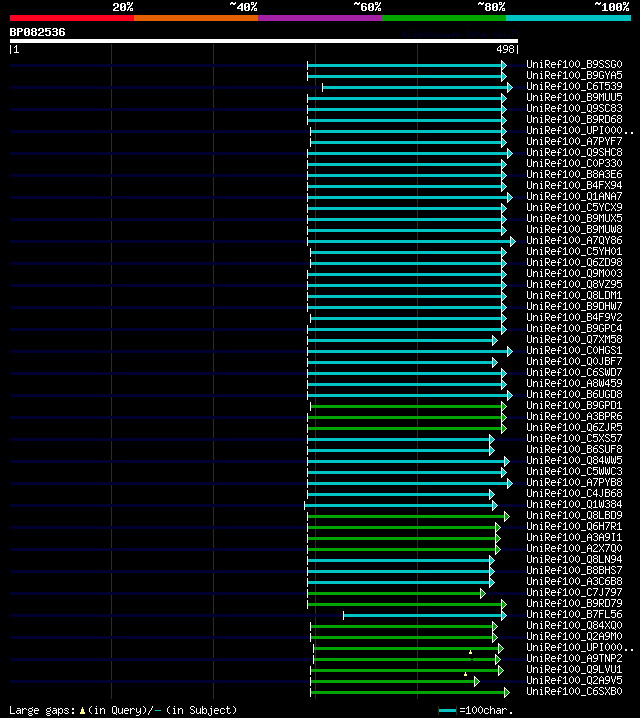Select the UniRef100_B6UGD8 label

[x=574, y=394]
